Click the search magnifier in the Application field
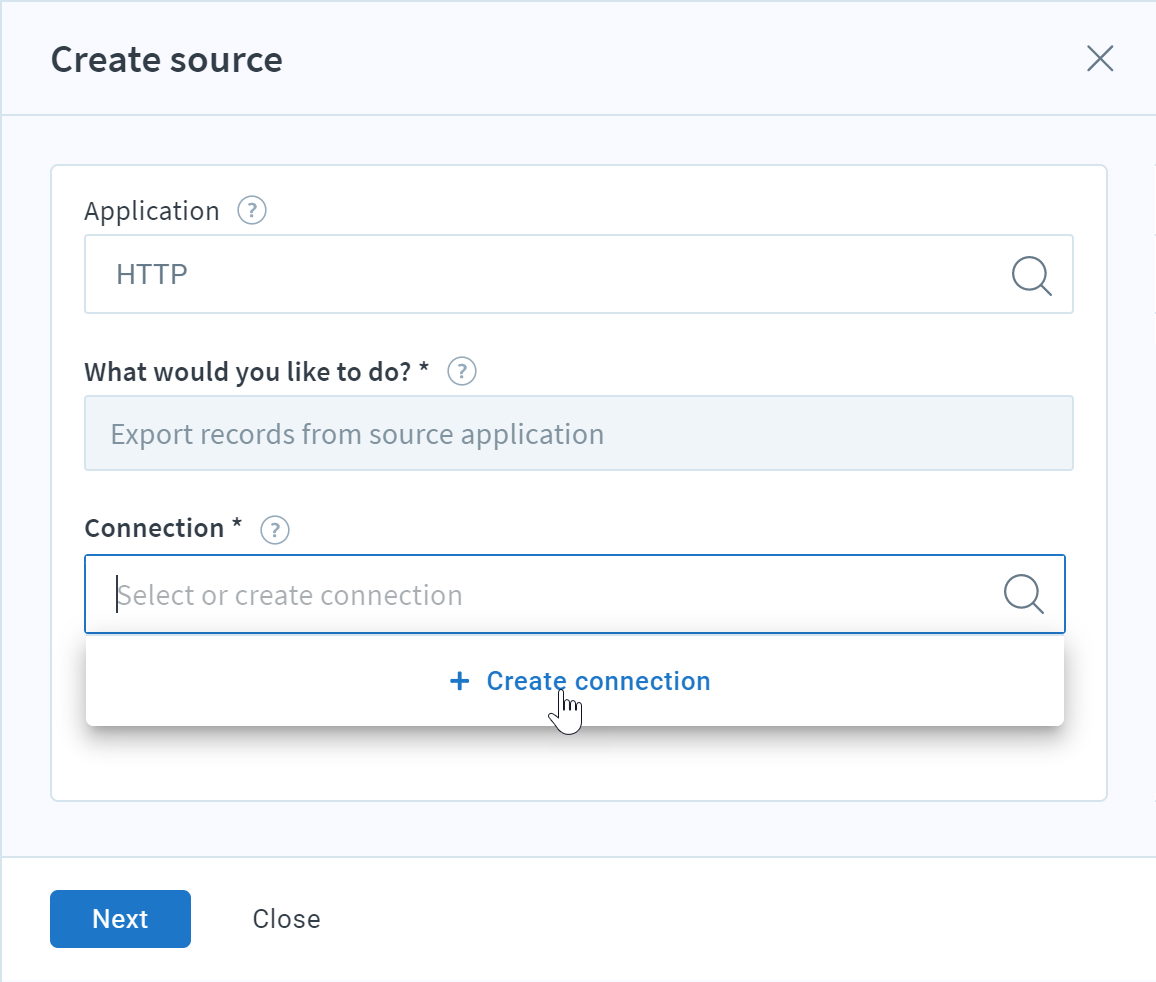Screen dimensions: 1156x982 (x=1031, y=276)
